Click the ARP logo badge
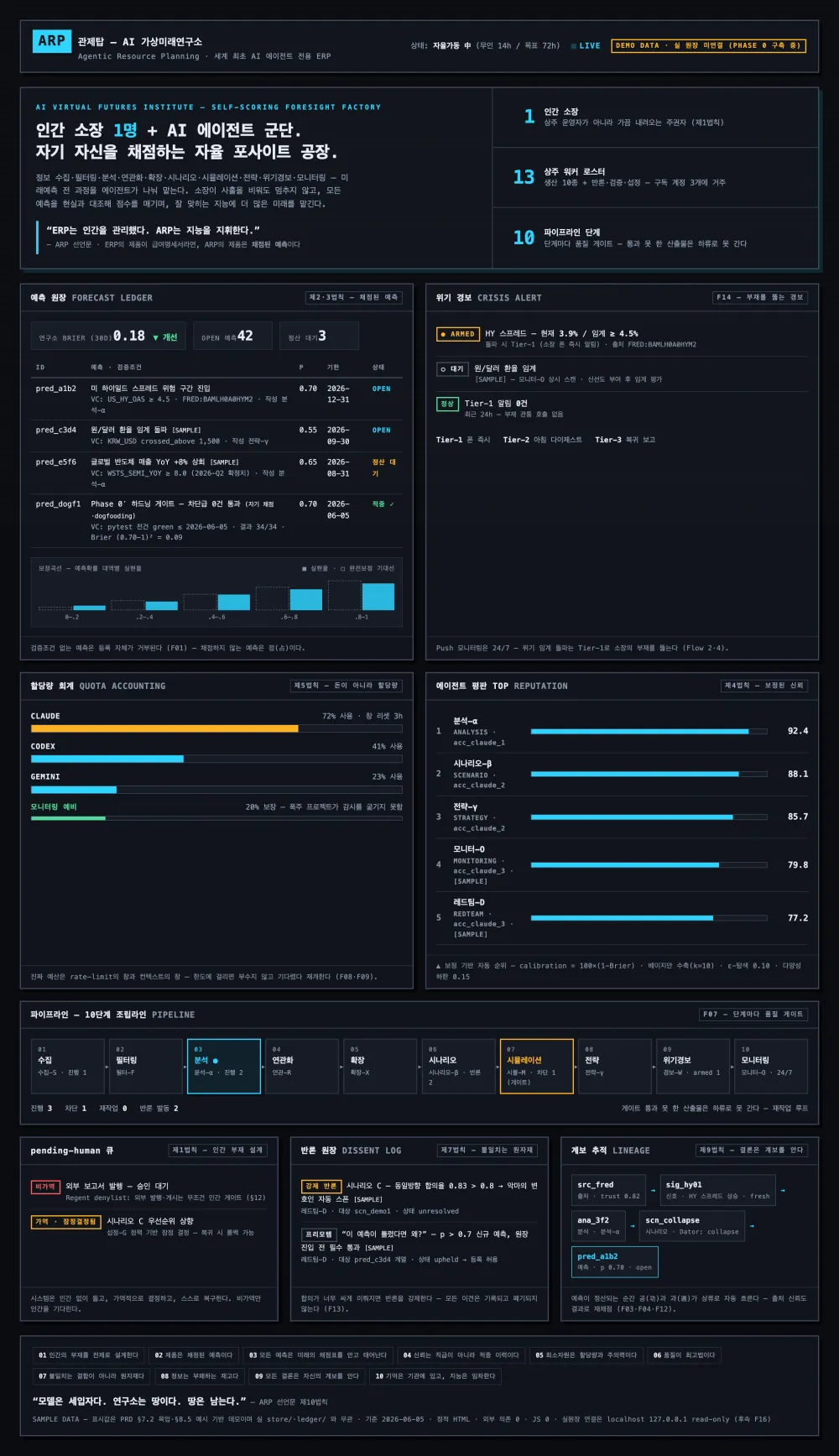The height and width of the screenshot is (1456, 839). click(x=51, y=41)
